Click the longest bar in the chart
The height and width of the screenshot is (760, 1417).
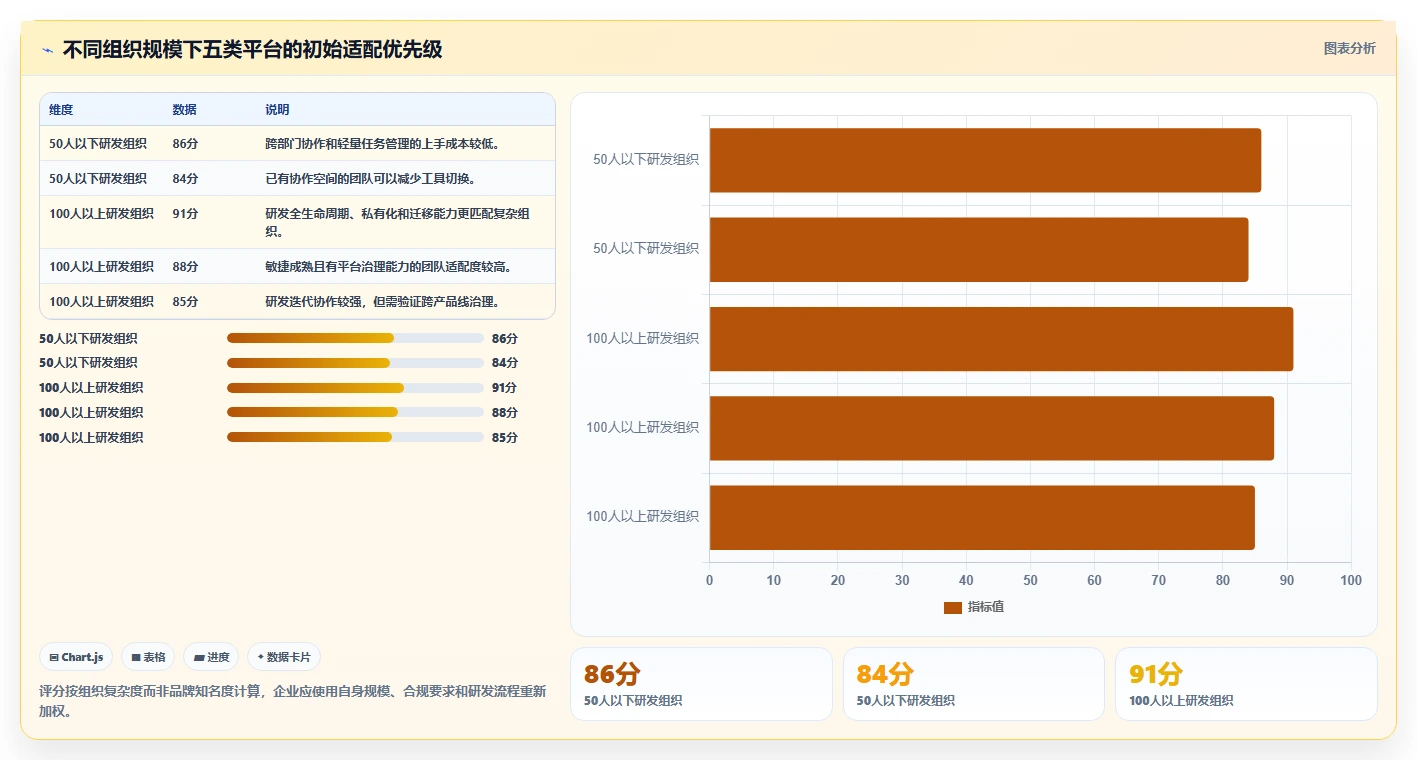point(1001,339)
